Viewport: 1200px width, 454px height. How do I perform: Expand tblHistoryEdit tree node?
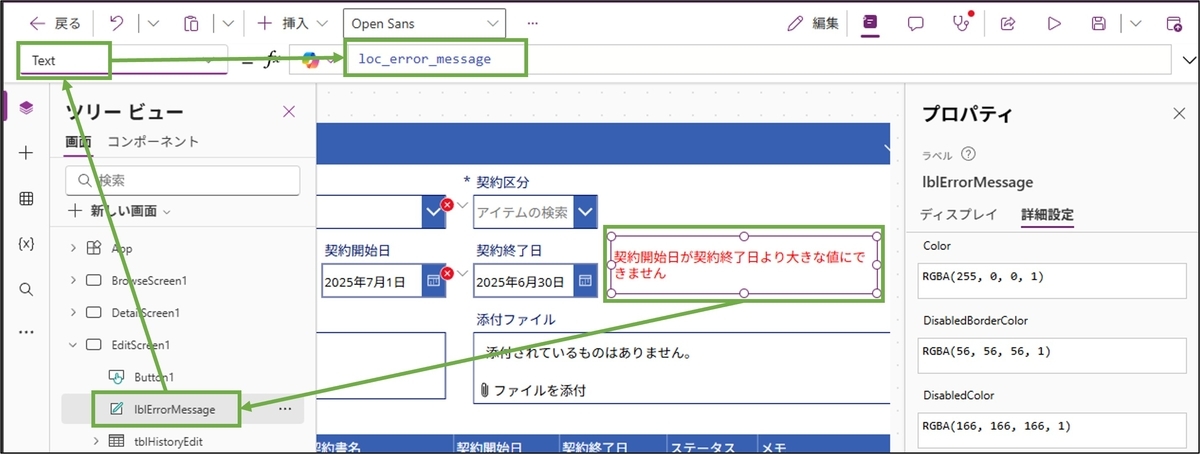(x=96, y=440)
